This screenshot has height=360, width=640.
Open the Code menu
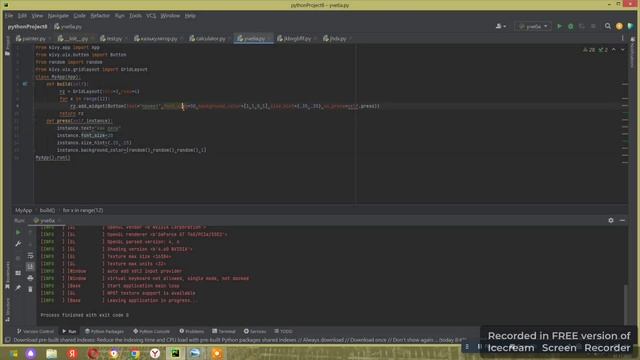pos(80,16)
